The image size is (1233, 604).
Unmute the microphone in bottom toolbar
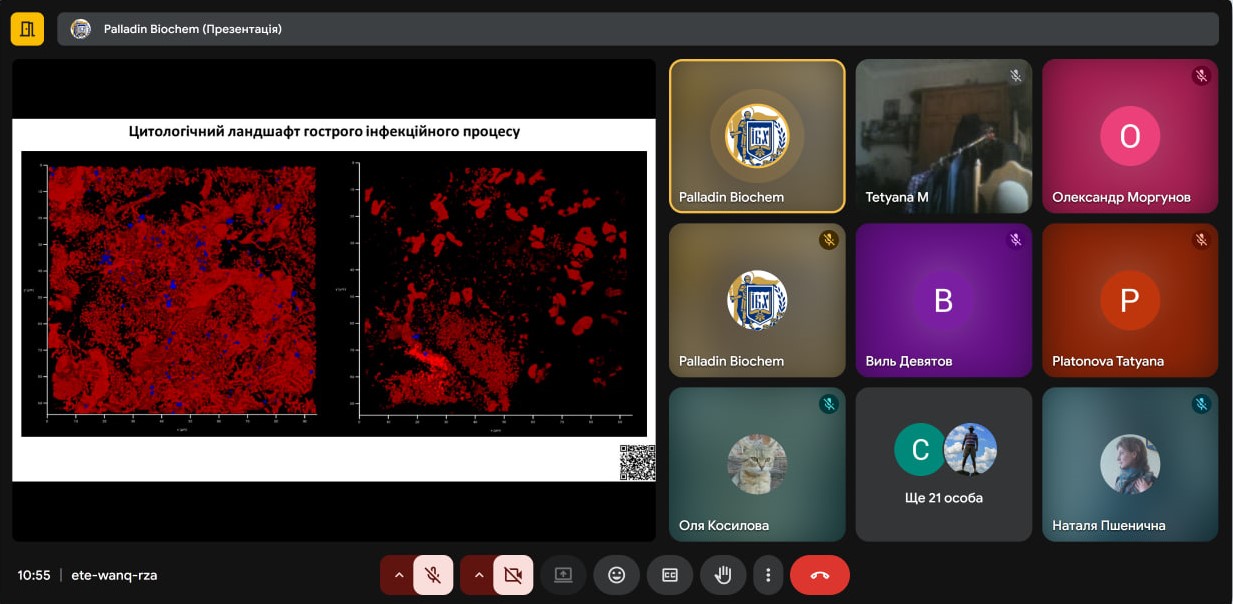[x=433, y=575]
